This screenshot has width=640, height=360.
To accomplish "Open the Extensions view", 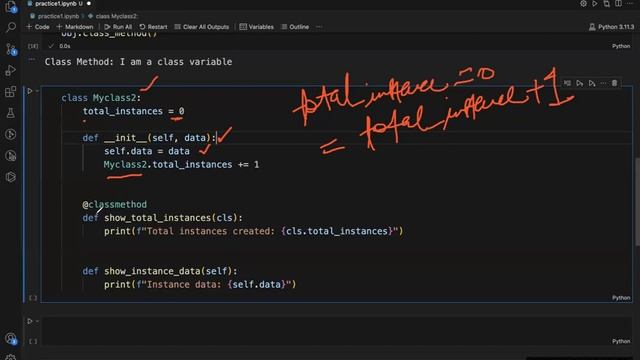I will pos(11,91).
